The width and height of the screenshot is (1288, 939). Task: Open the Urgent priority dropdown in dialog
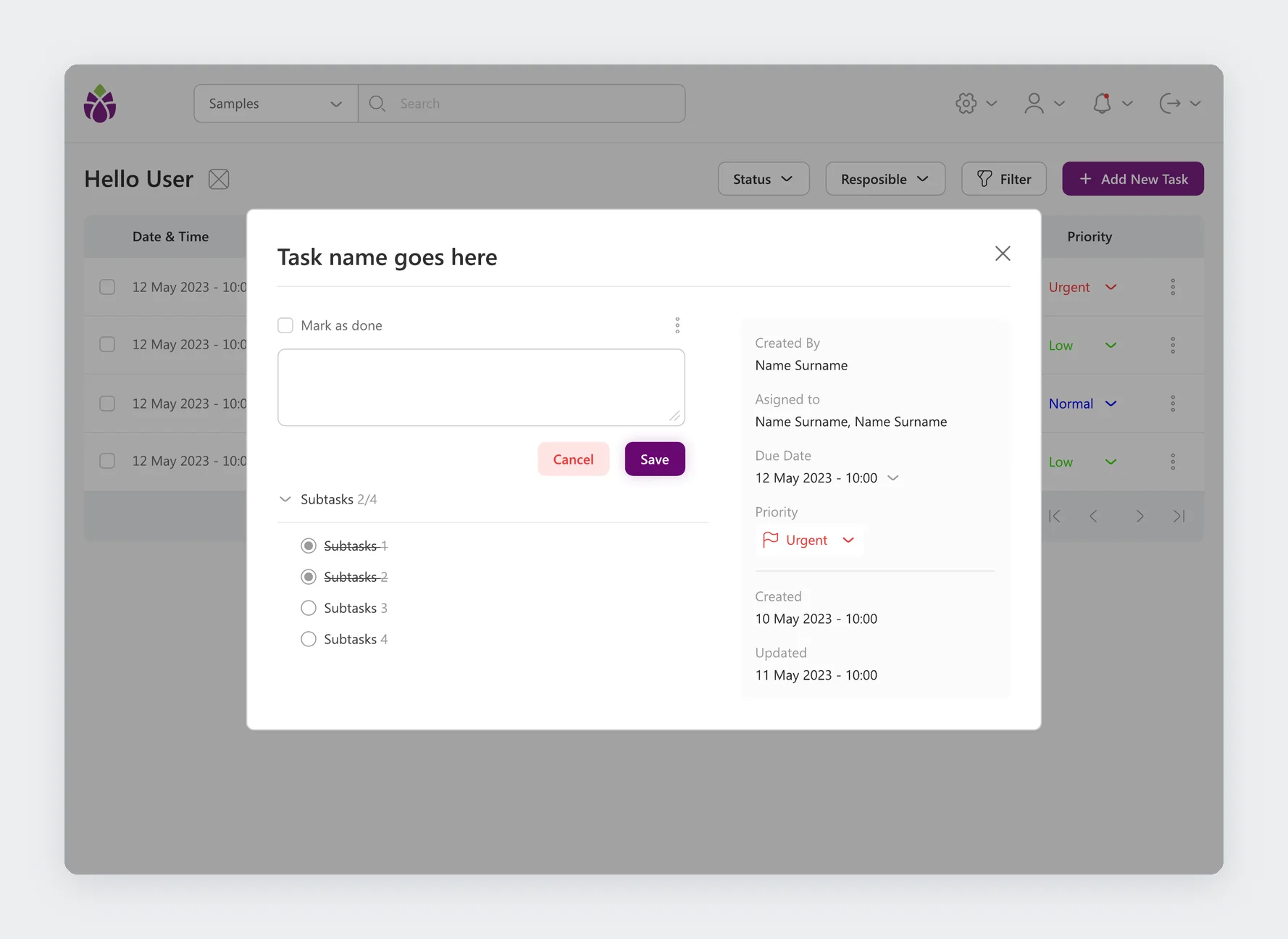point(809,540)
